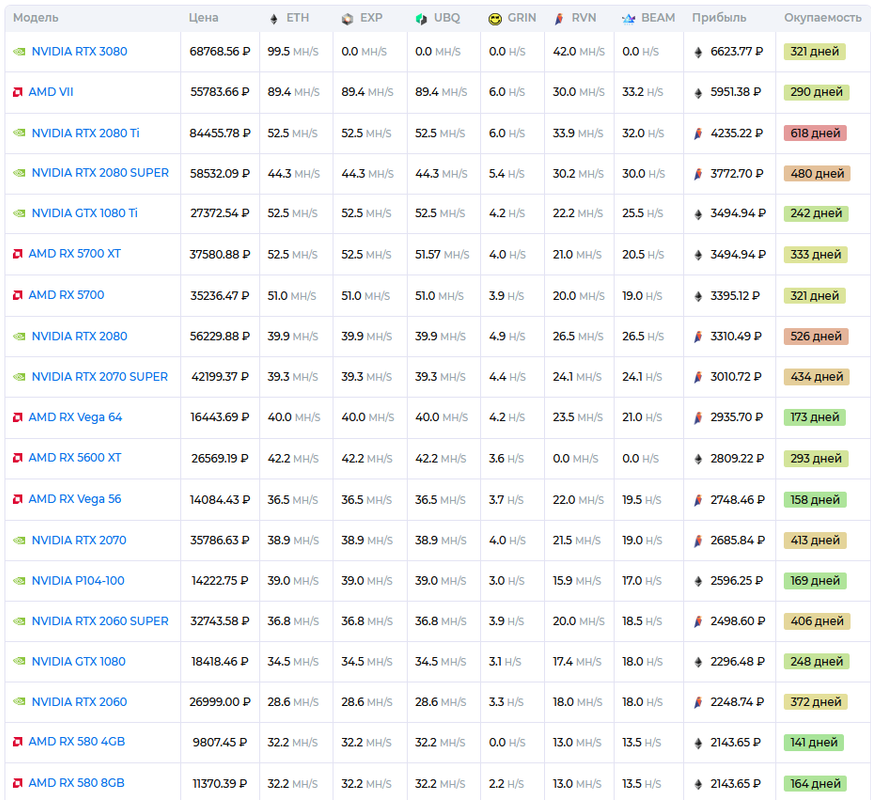Open the NVIDIA RTX 3080 link

point(79,52)
